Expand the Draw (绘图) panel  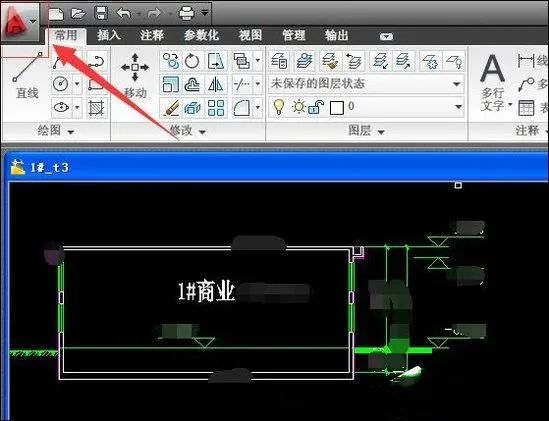pyautogui.click(x=56, y=131)
